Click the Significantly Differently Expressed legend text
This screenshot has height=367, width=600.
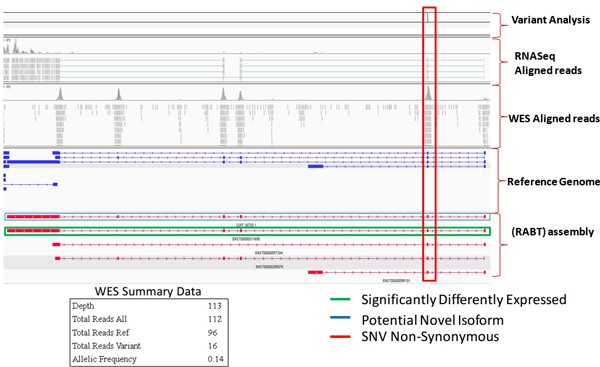pos(464,300)
